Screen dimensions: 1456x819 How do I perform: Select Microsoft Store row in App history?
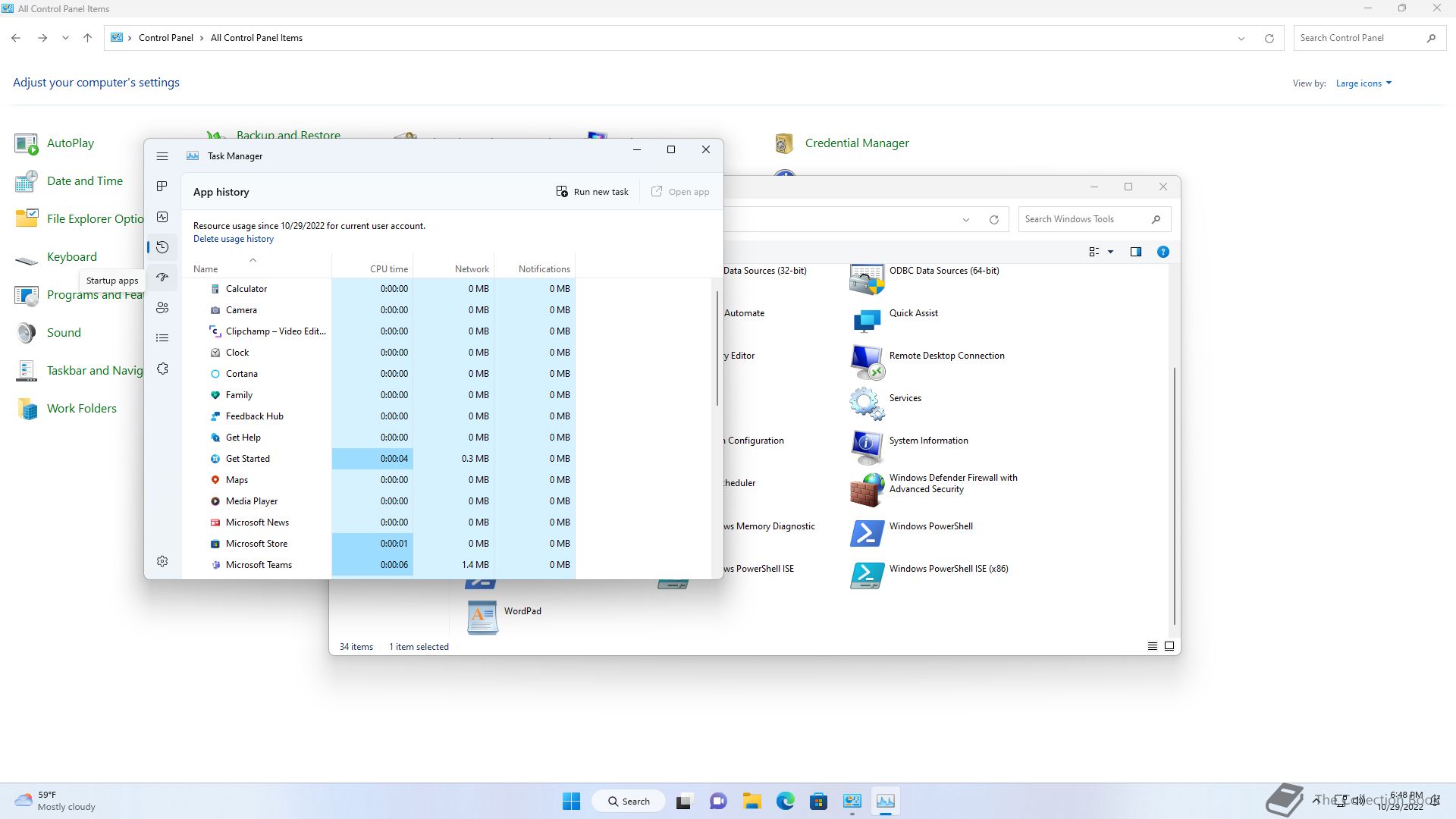coord(378,544)
